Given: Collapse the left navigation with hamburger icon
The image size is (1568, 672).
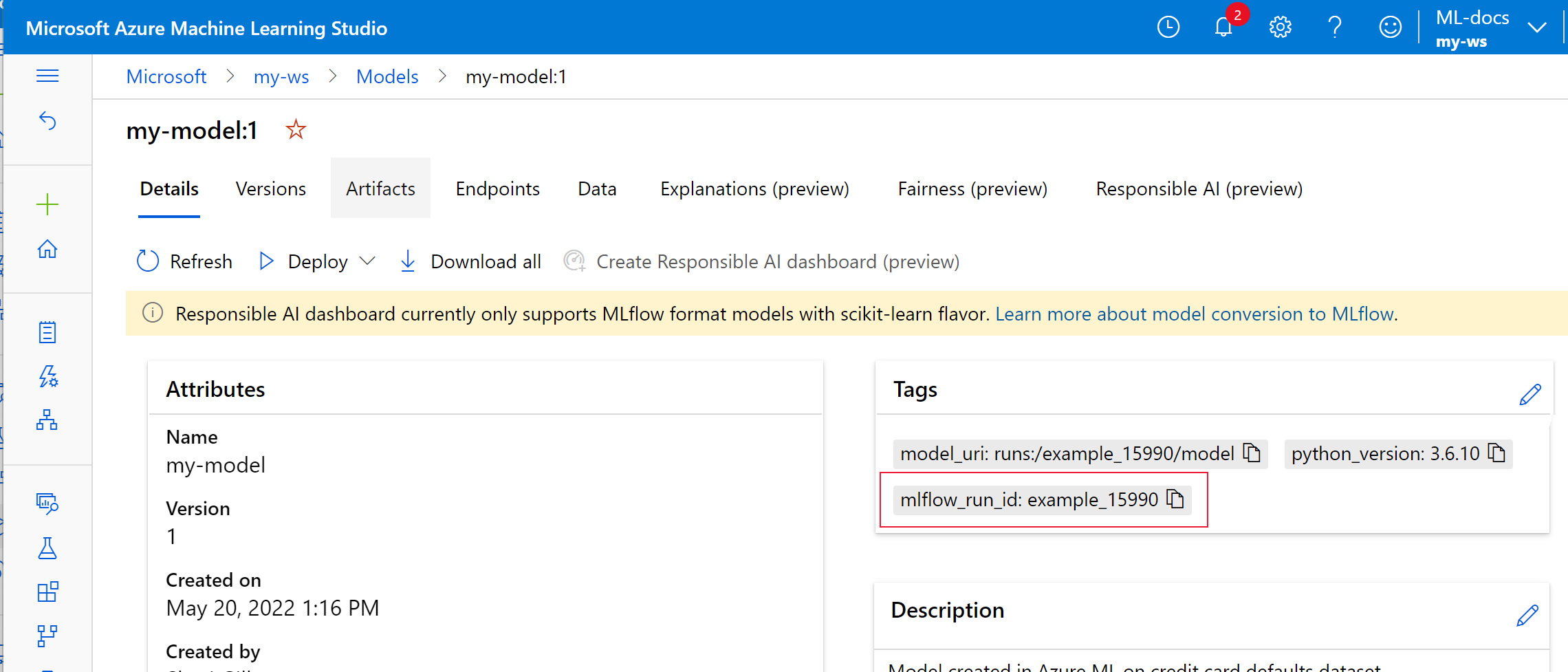Looking at the screenshot, I should pos(47,76).
